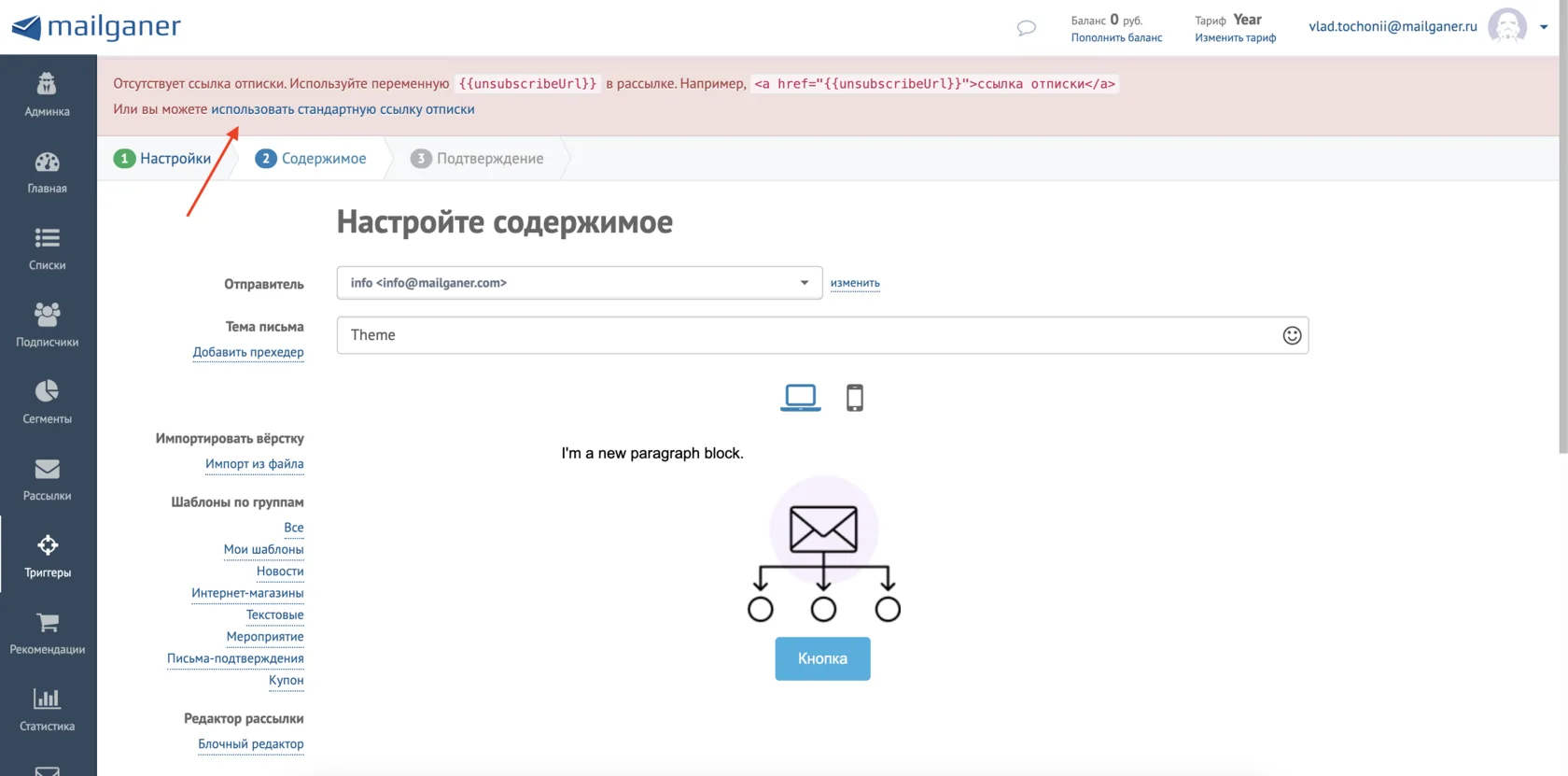The height and width of the screenshot is (776, 1568).
Task: Open Новости template group
Action: (x=280, y=571)
